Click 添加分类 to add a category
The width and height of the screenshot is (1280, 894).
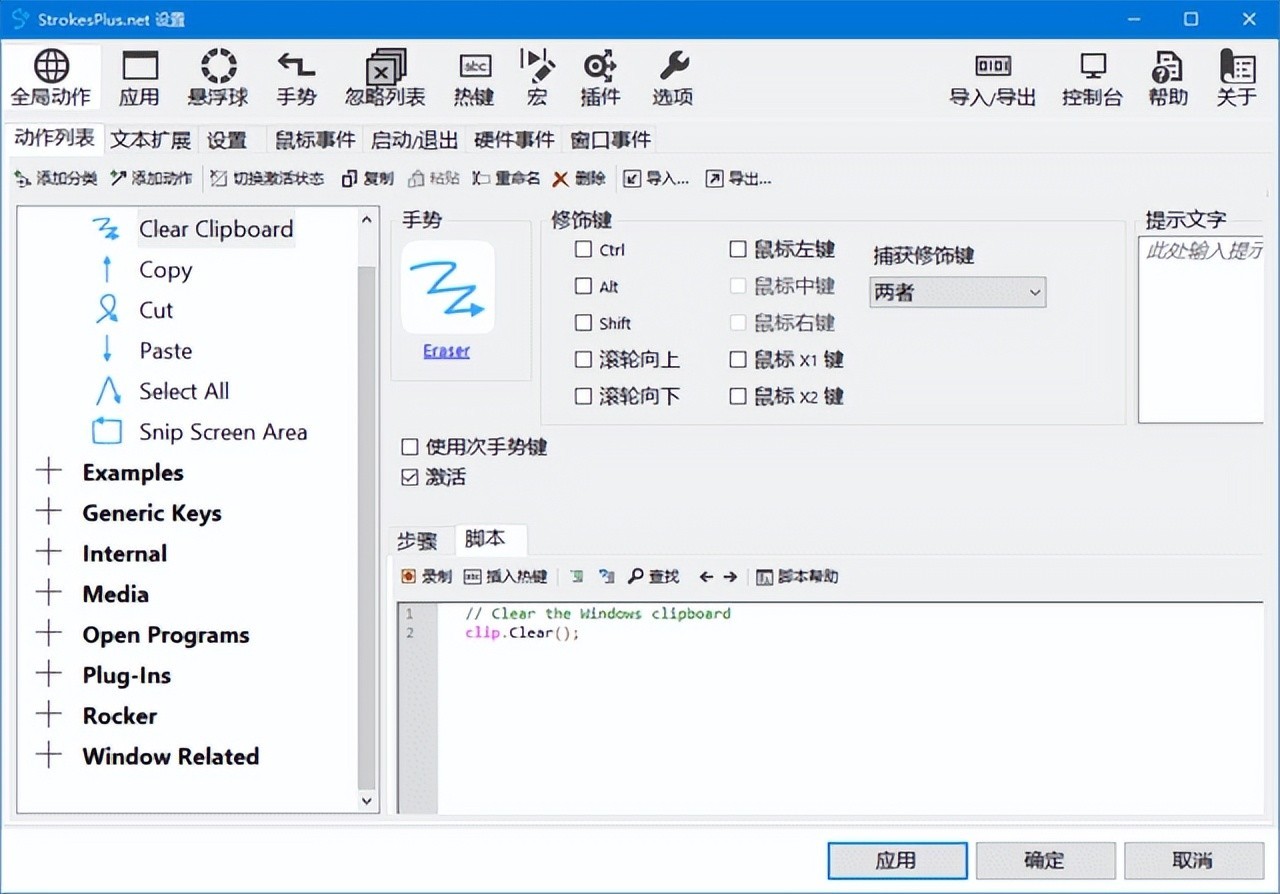coord(55,179)
